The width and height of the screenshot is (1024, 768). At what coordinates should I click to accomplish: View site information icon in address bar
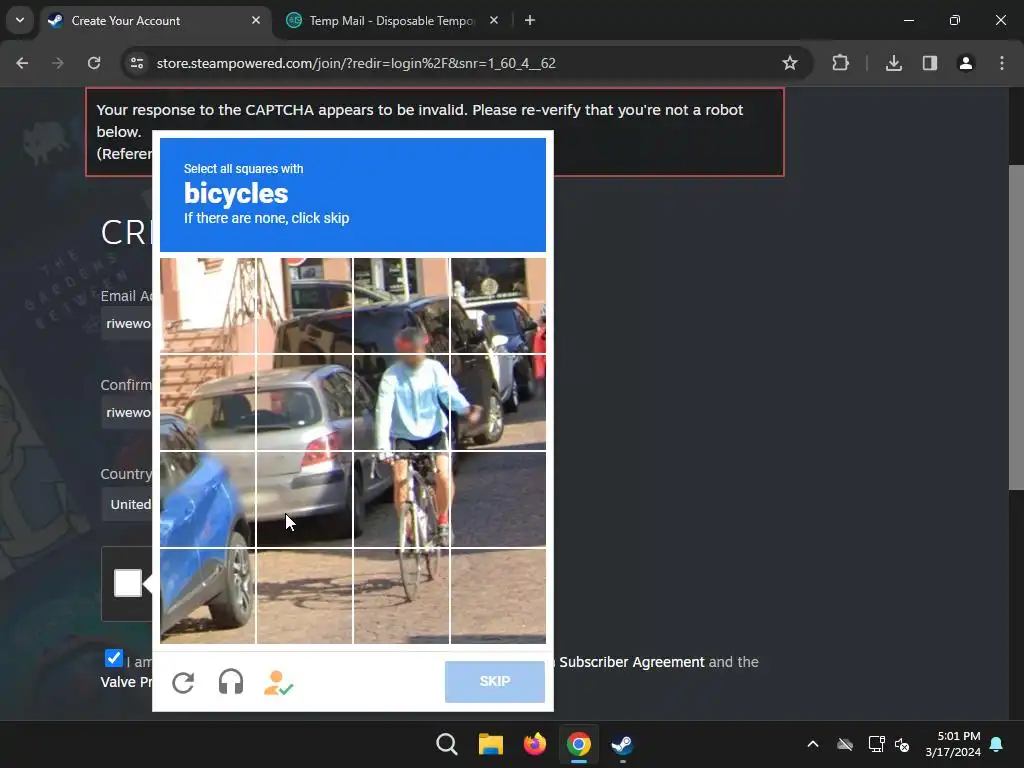pos(137,63)
